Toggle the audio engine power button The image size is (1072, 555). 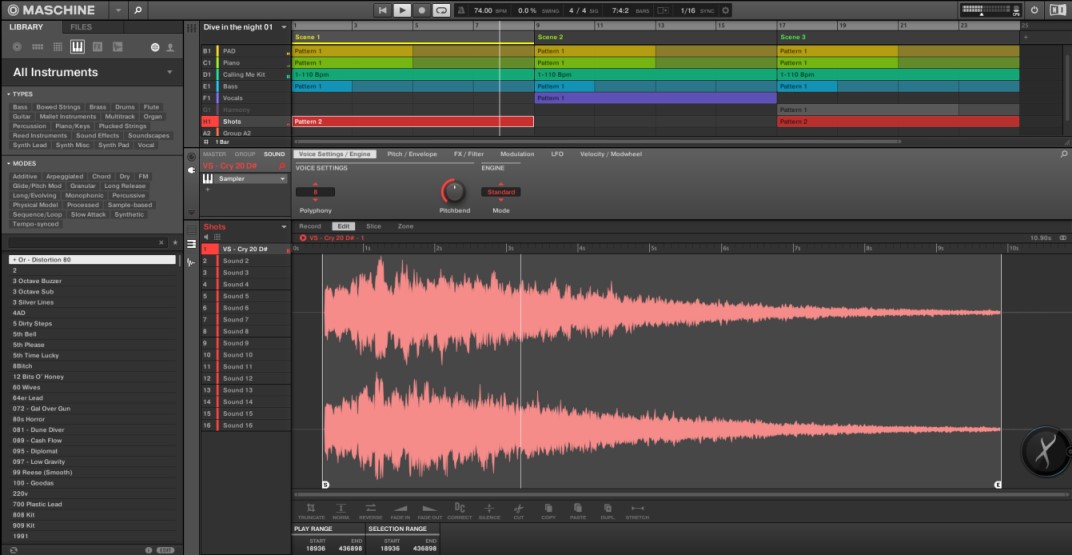pyautogui.click(x=1034, y=10)
